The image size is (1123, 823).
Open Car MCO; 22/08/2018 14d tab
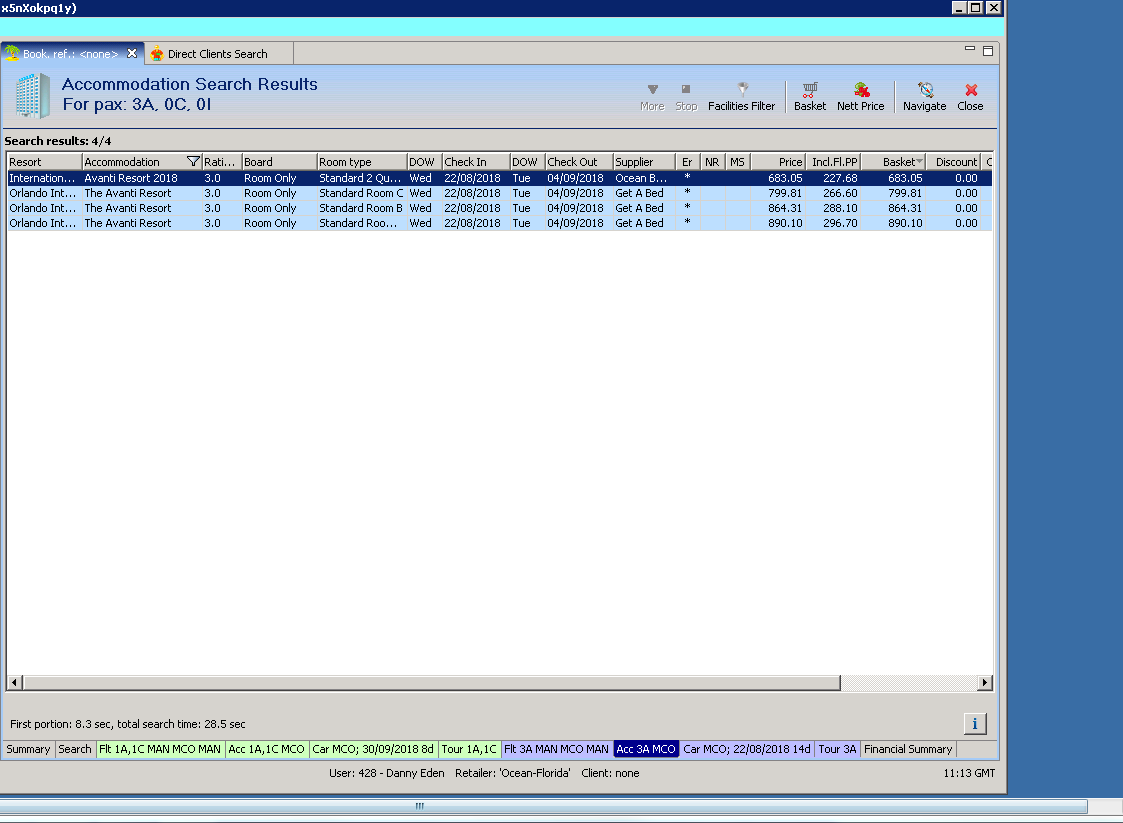(x=746, y=749)
